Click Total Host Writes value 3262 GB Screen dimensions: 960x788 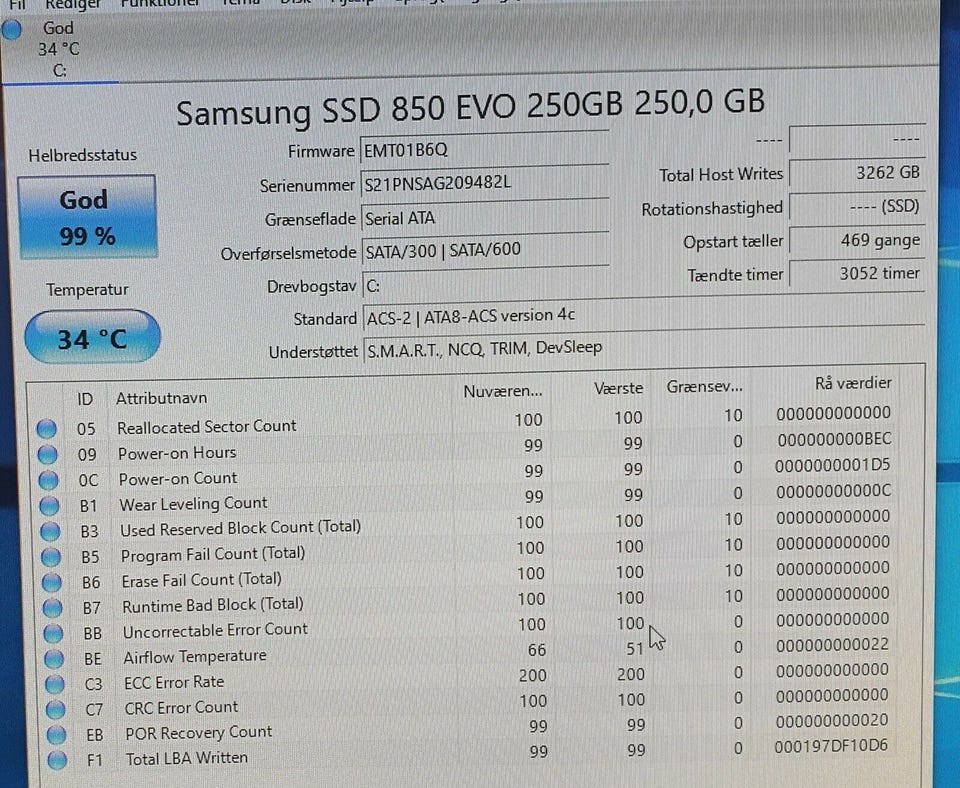coord(857,173)
